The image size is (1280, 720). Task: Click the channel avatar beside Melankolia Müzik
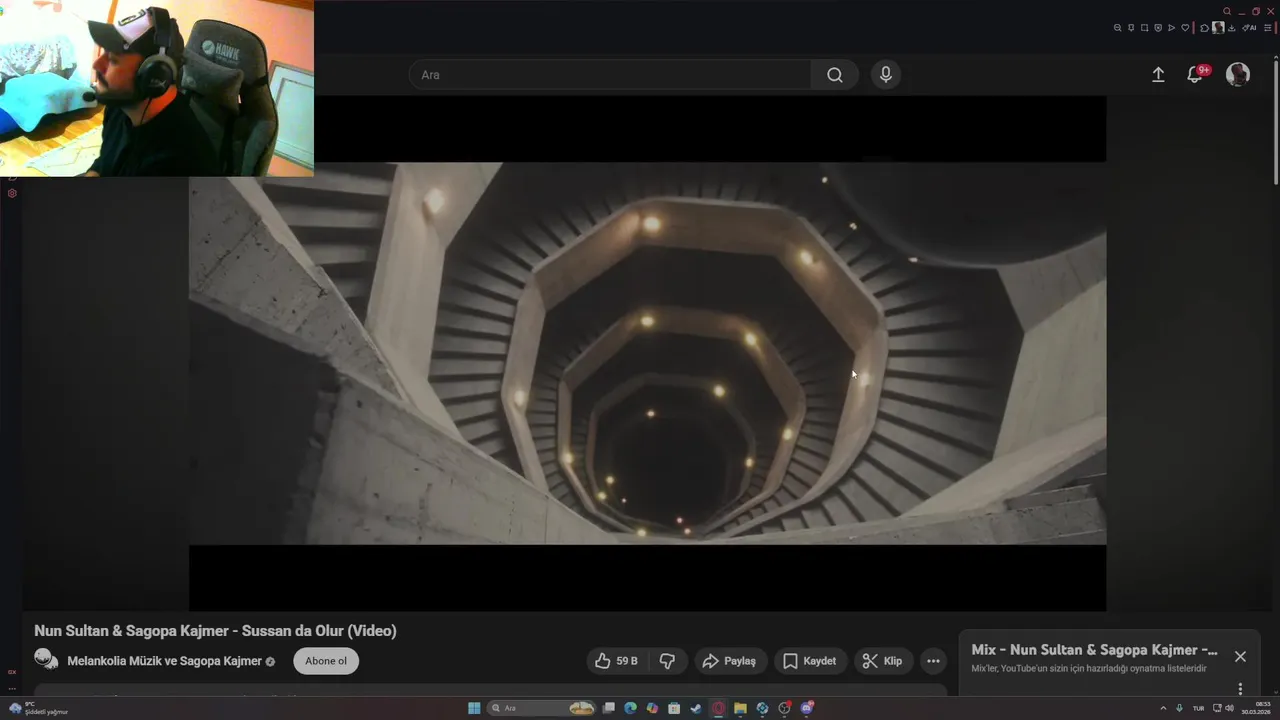46,659
